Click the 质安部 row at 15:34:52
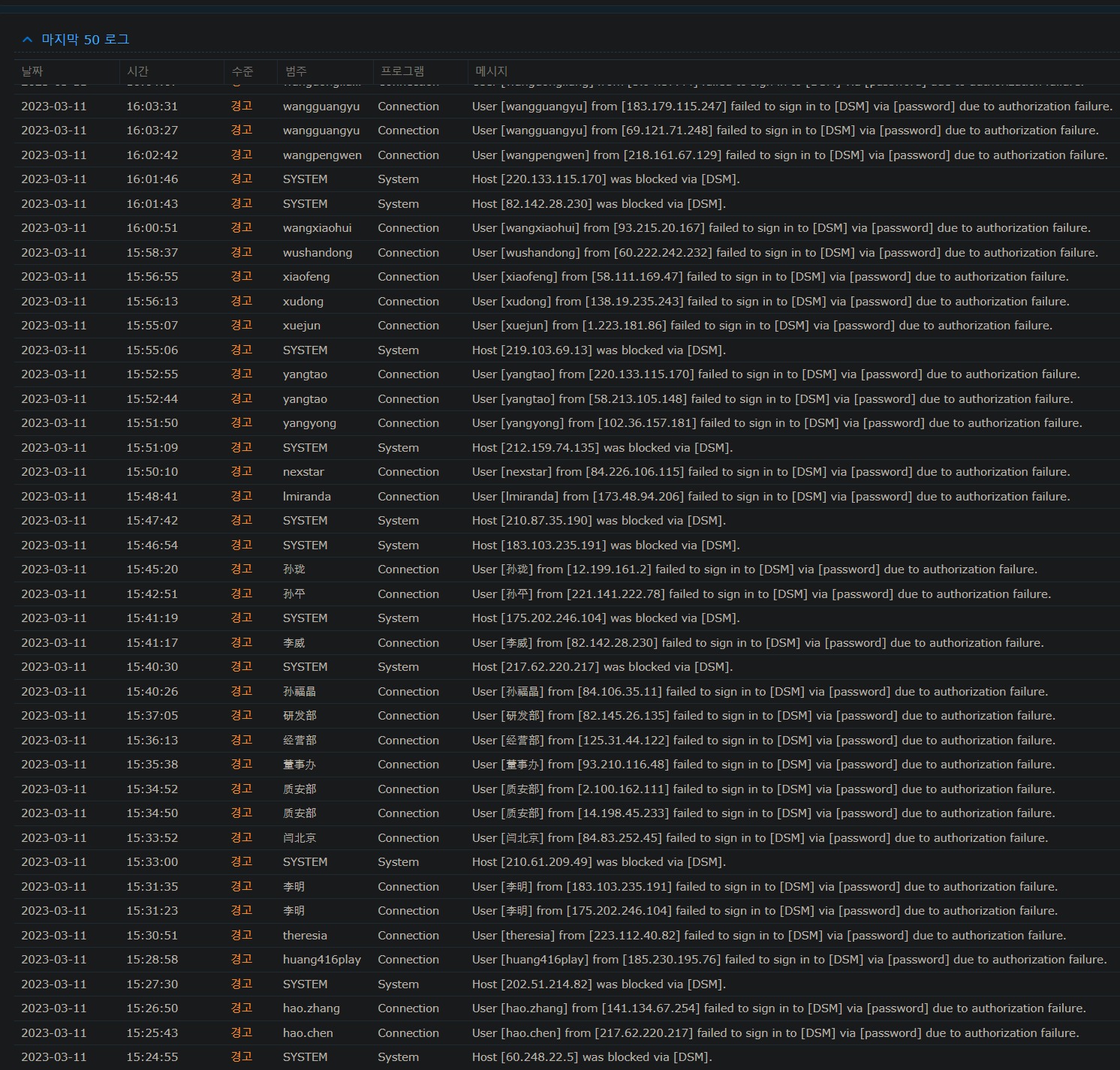Viewport: 1120px width, 1070px height. (x=567, y=789)
